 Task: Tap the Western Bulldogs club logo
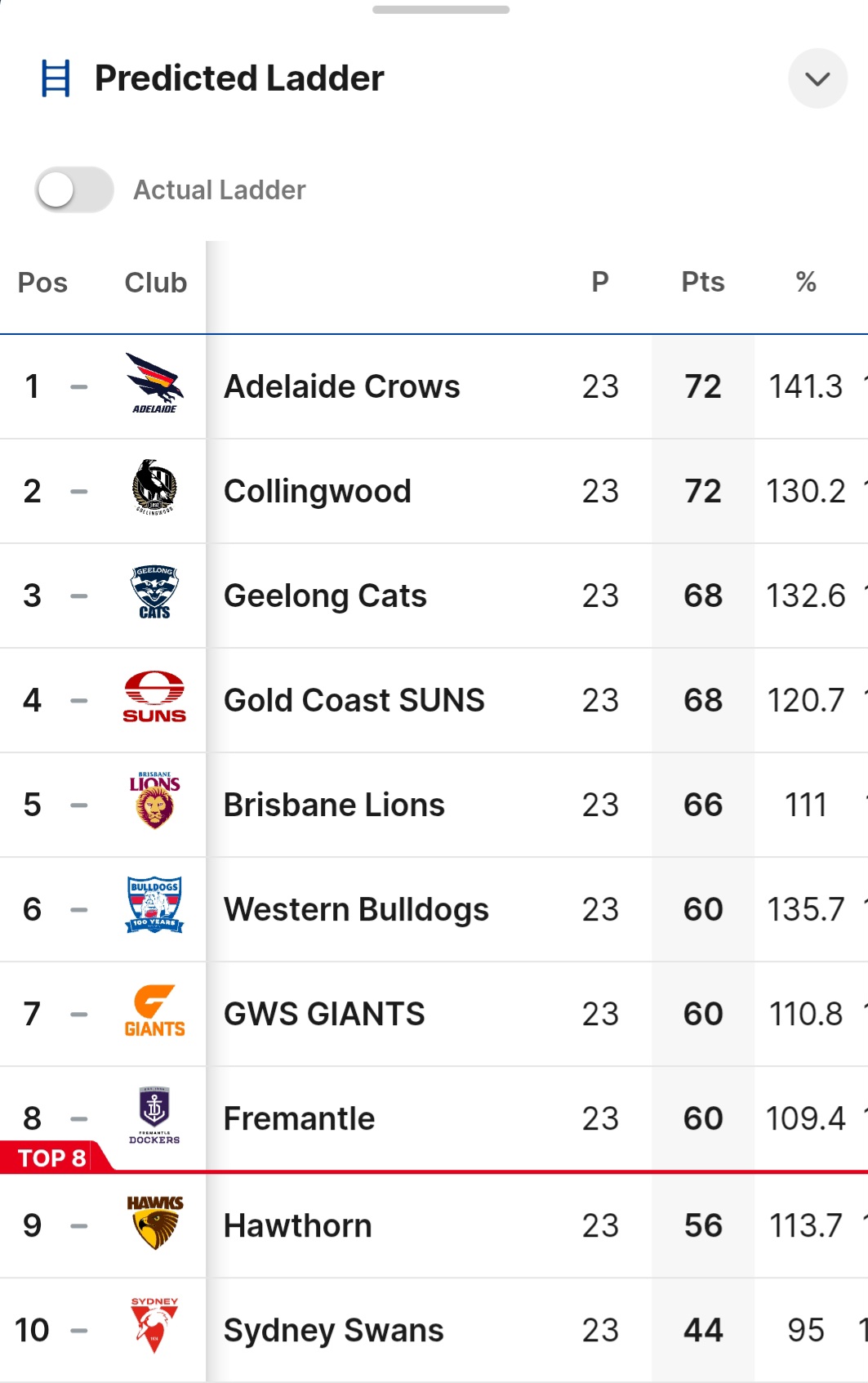154,905
